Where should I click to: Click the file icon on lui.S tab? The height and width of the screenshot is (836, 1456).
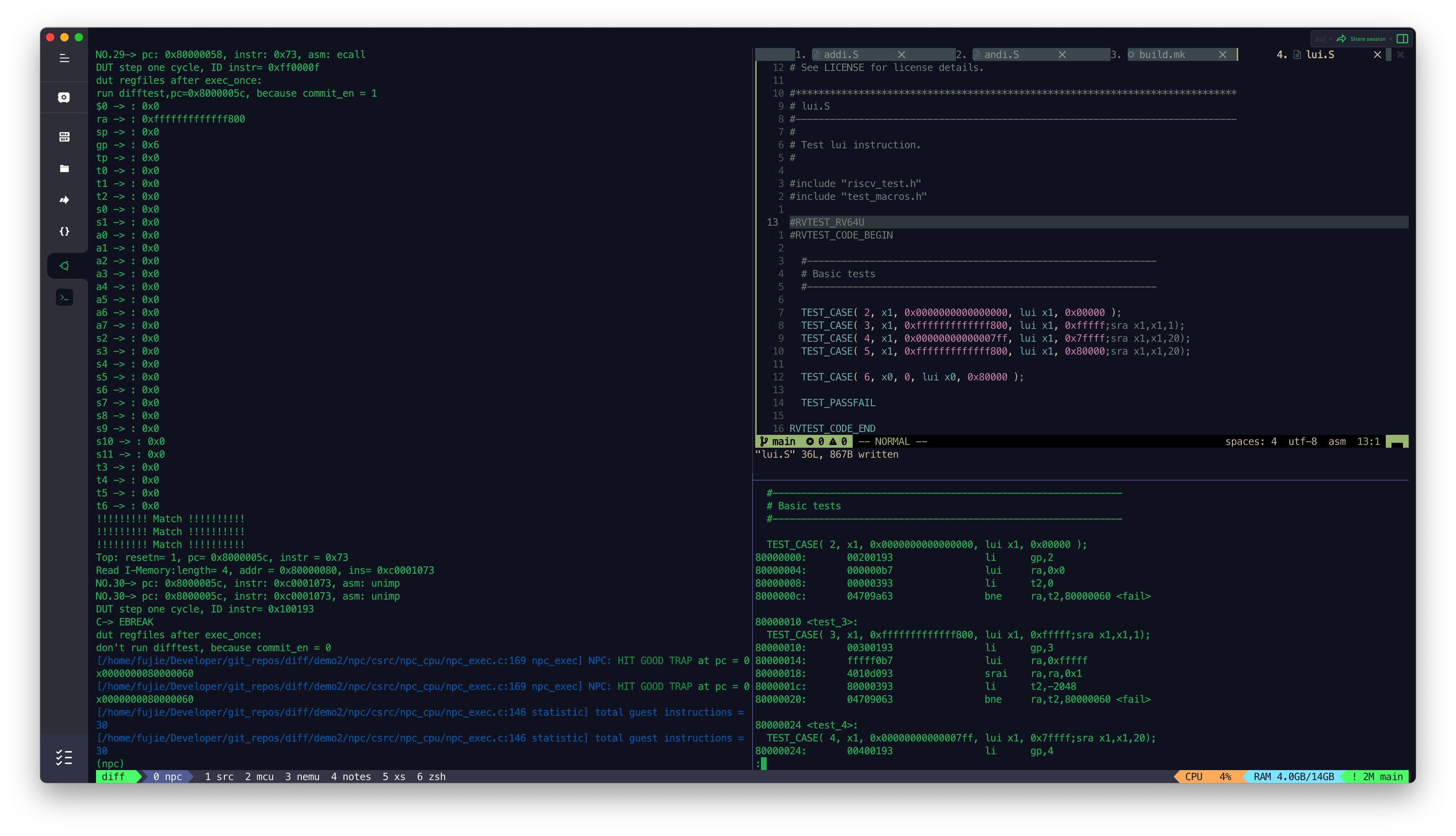click(x=1297, y=54)
